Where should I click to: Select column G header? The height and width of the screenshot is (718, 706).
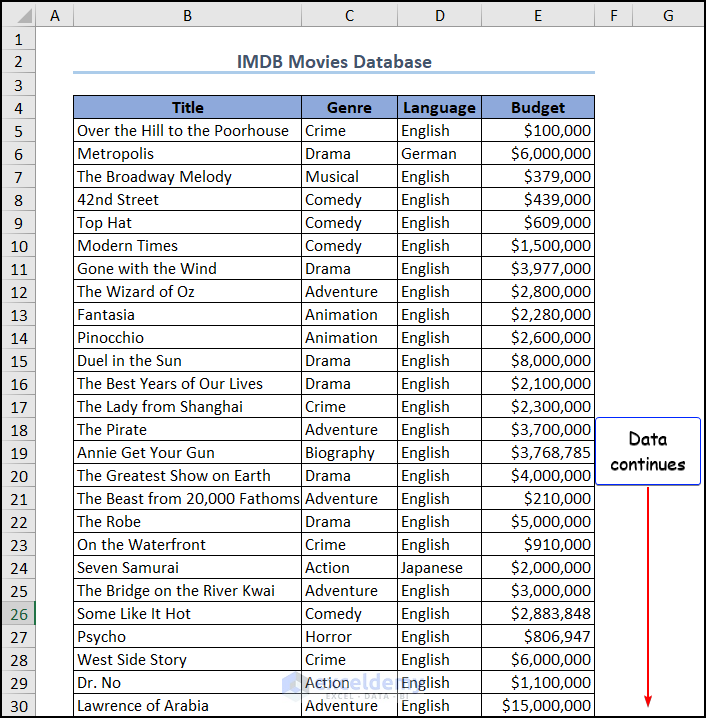(668, 16)
